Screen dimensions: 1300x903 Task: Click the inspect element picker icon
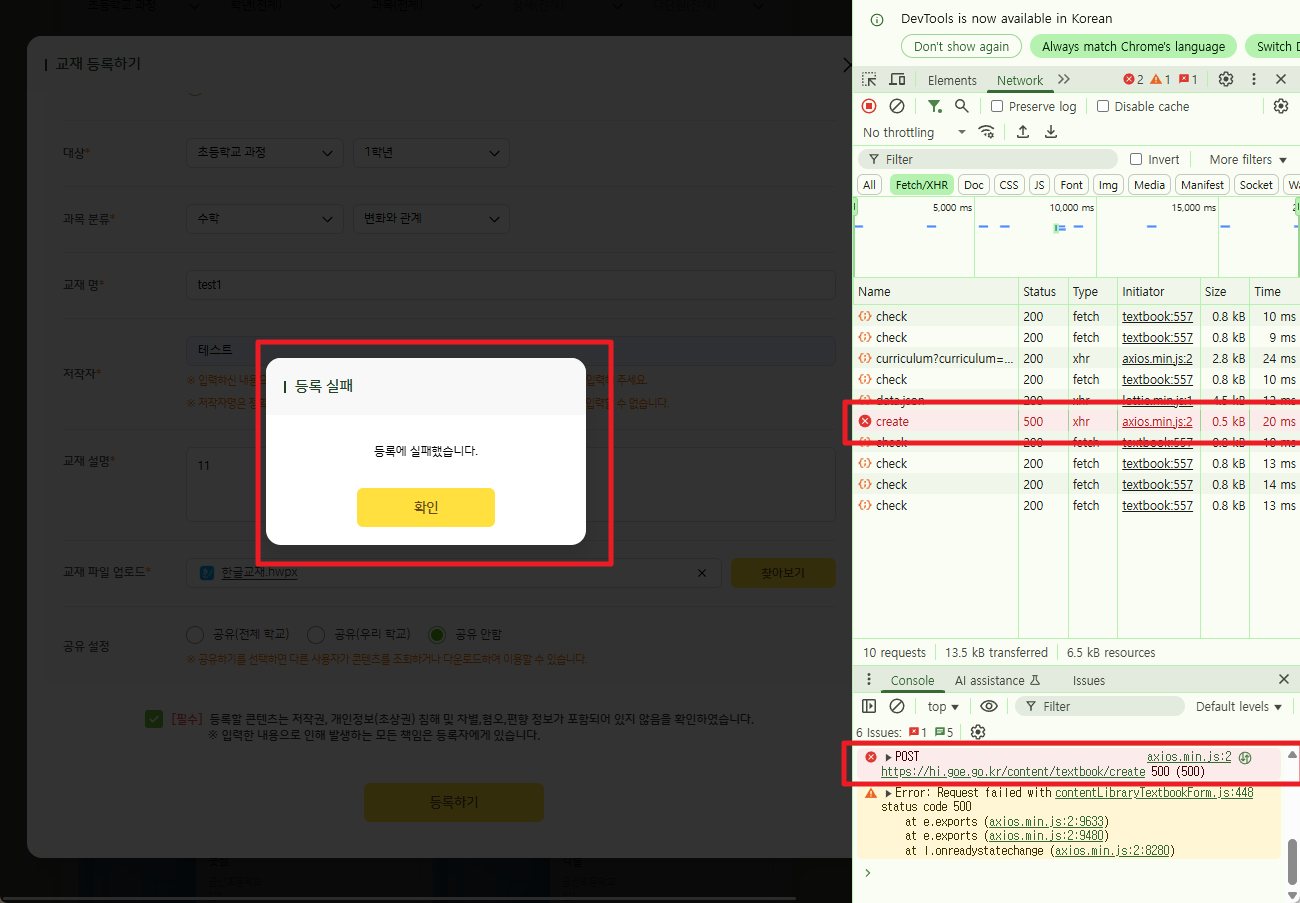tap(869, 80)
